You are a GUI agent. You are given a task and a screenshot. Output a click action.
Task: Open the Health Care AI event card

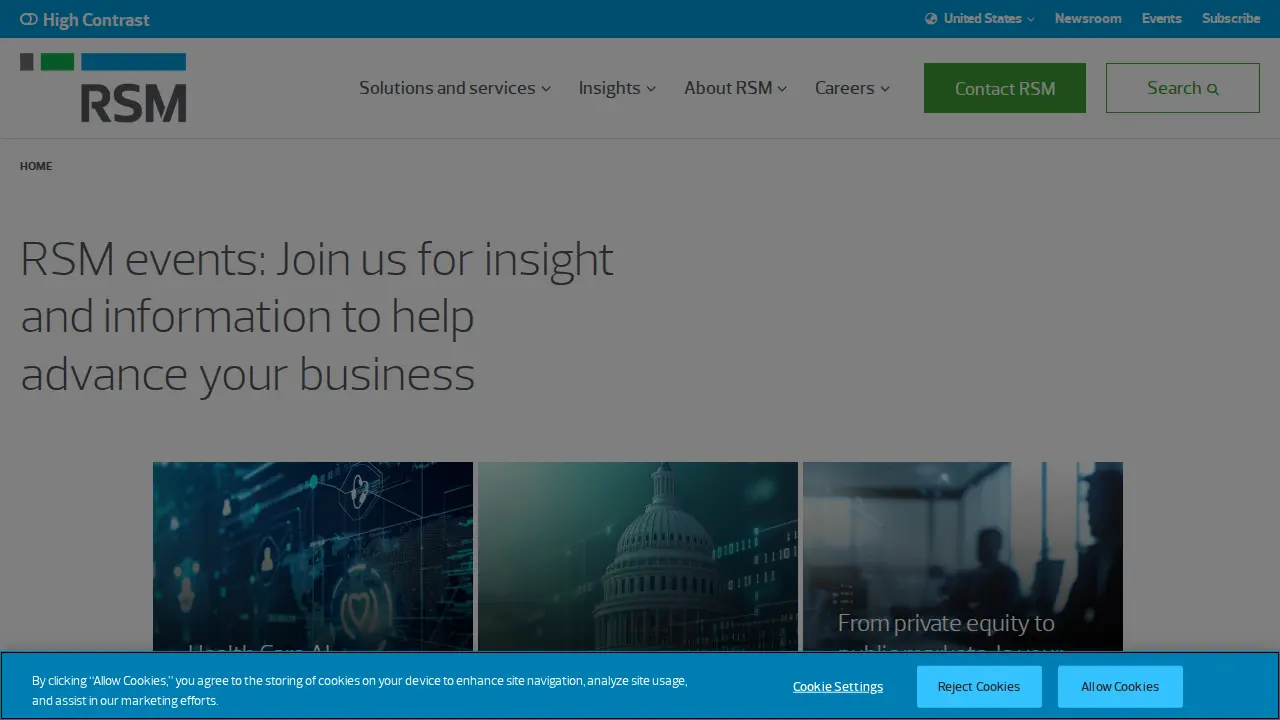313,556
